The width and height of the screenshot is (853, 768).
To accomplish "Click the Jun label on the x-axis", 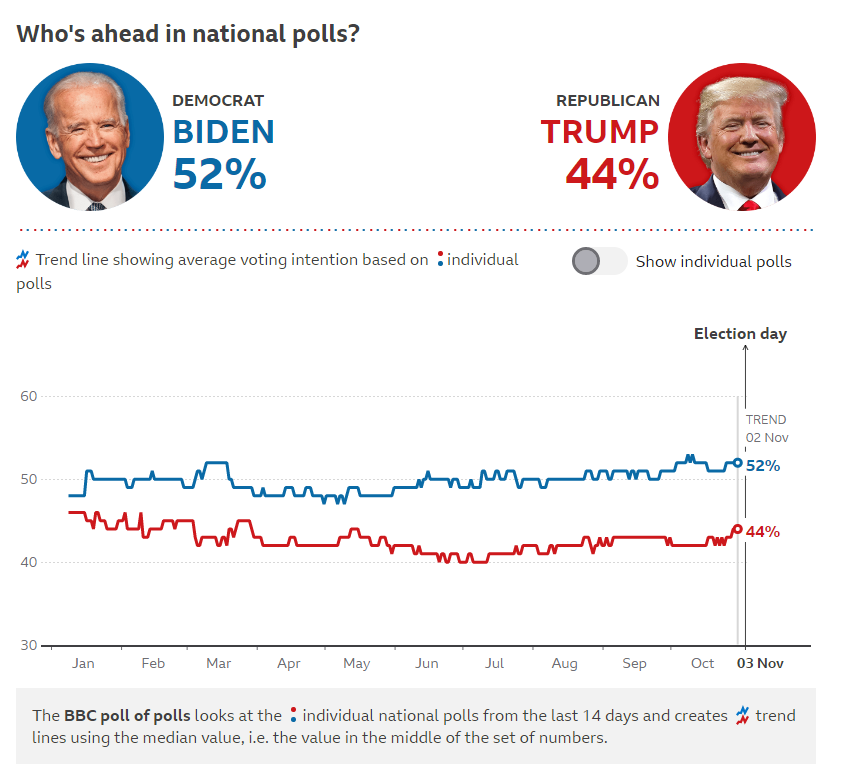I will click(427, 664).
